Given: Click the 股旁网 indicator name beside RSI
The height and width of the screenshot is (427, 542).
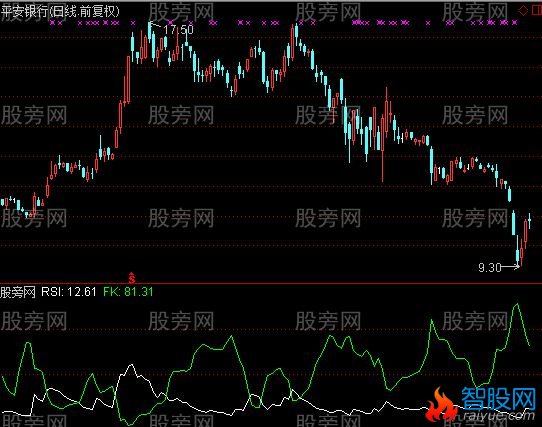Looking at the screenshot, I should tap(18, 292).
